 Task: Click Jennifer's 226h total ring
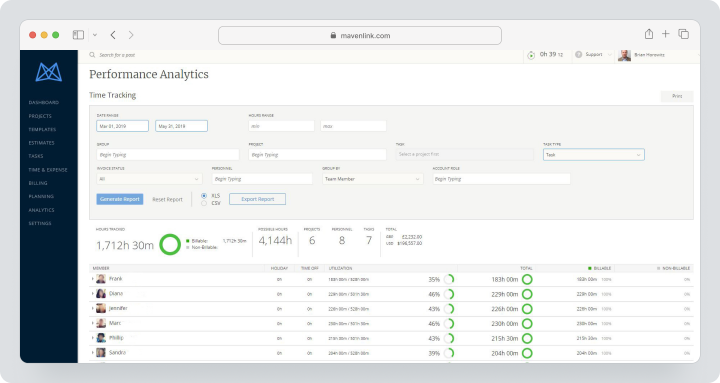(527, 309)
